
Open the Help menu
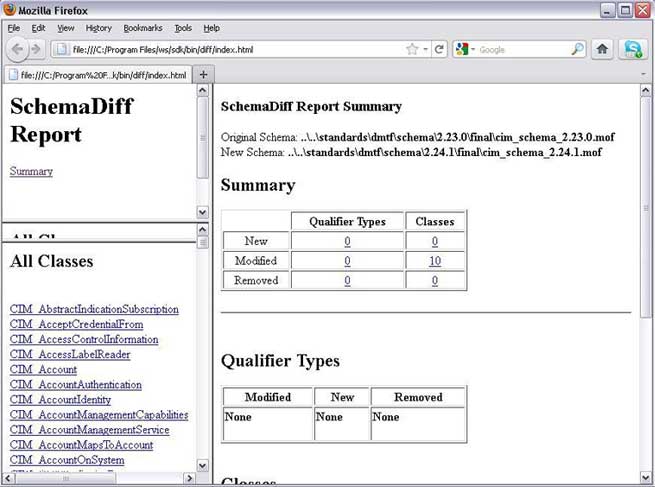(x=211, y=28)
